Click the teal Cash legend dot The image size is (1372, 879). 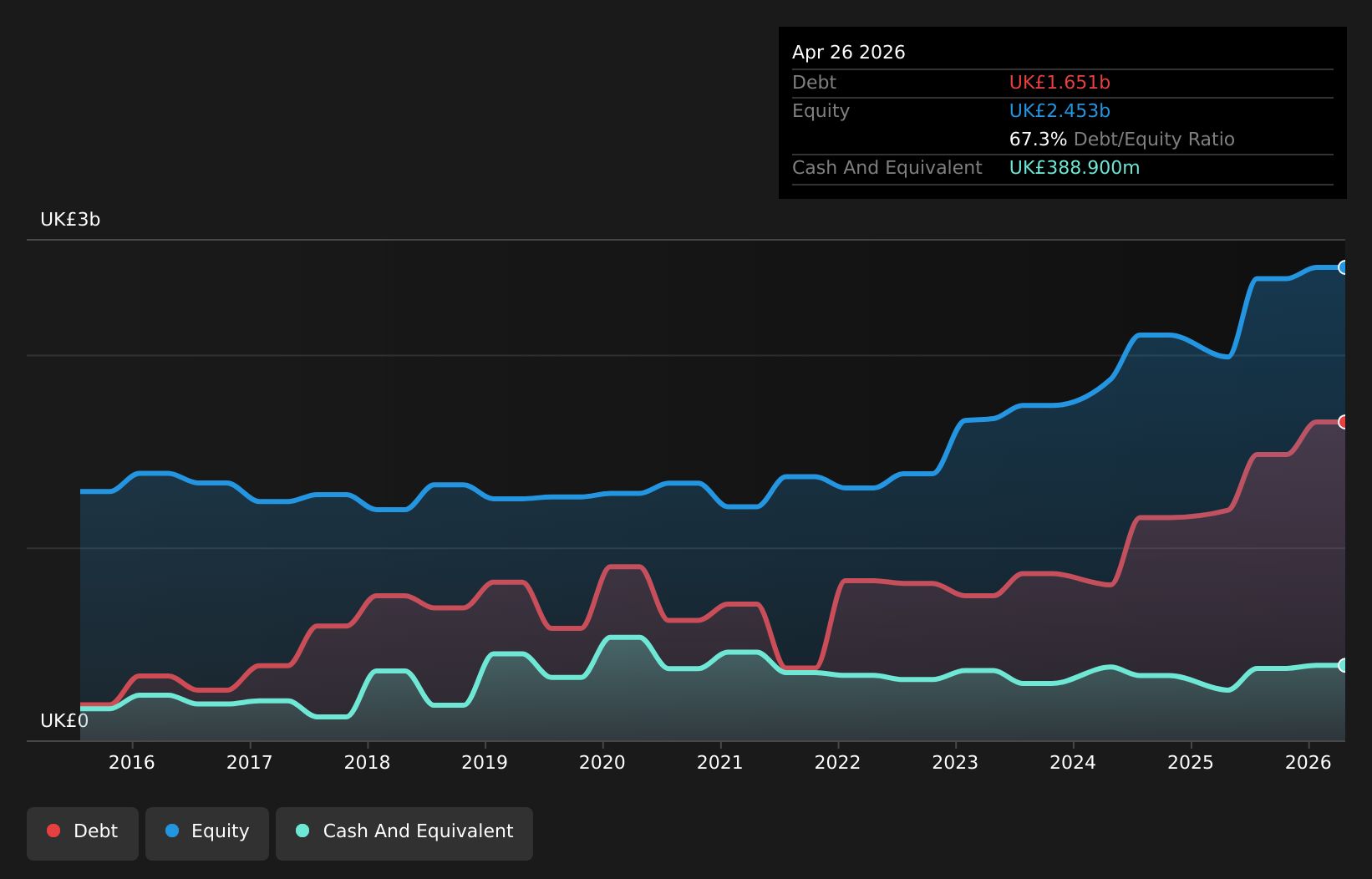coord(302,831)
